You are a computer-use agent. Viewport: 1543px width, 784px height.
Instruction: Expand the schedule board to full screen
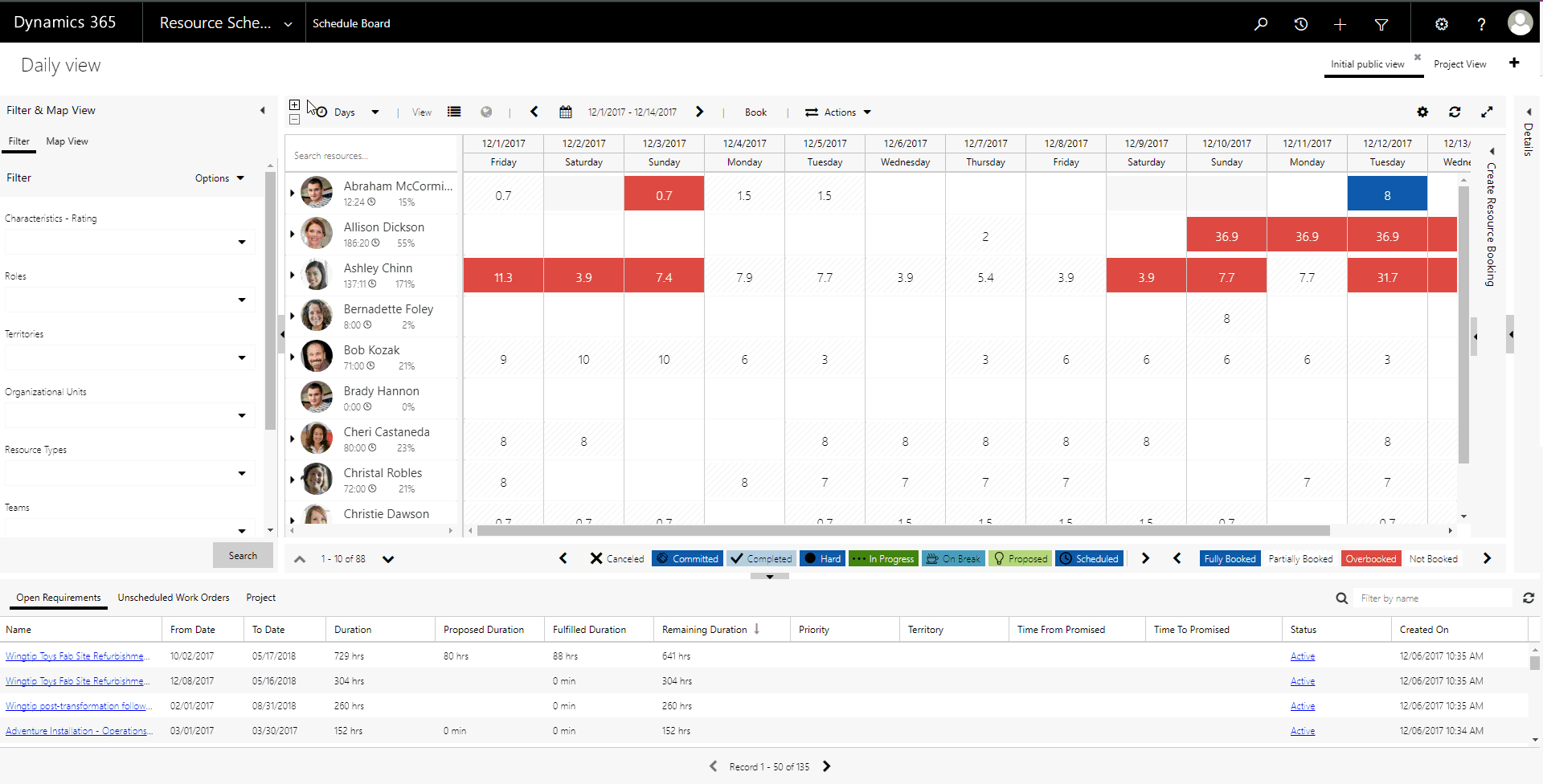(x=1488, y=112)
